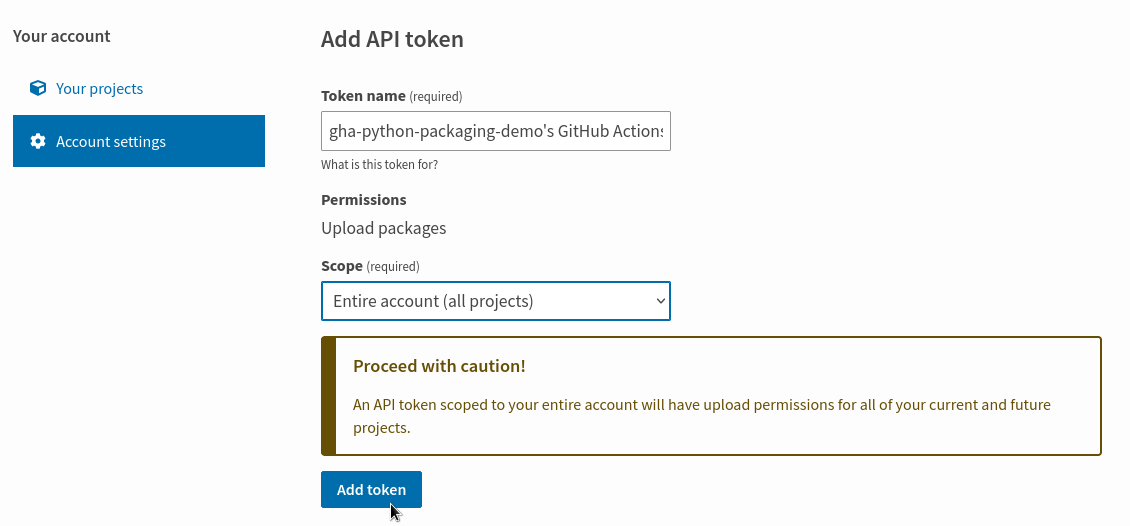1130x526 pixels.
Task: Click the bold "Token name" label
Action: (x=363, y=96)
